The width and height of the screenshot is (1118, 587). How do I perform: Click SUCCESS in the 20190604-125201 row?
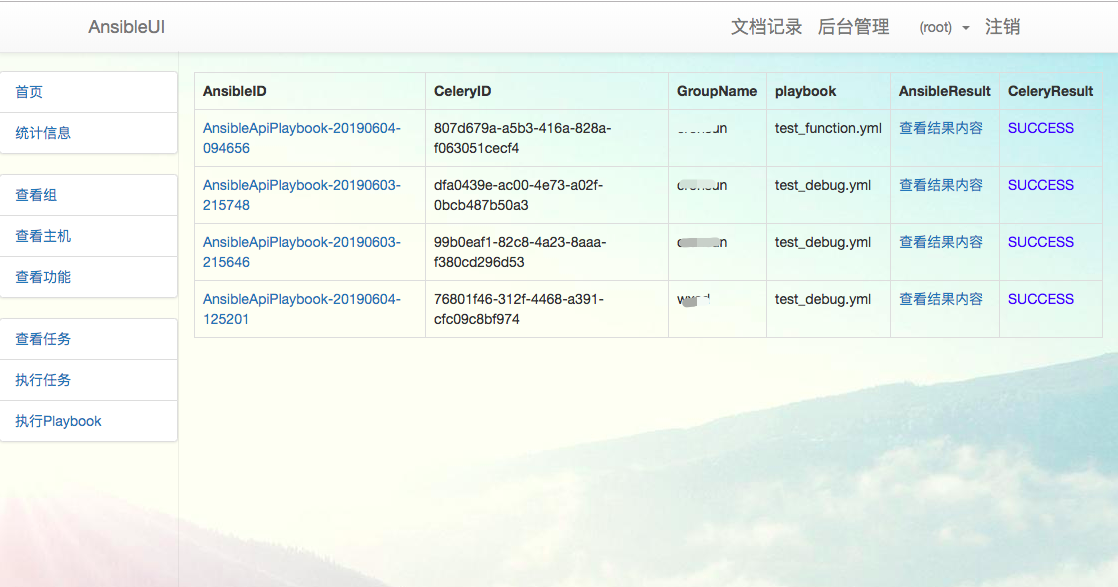point(1040,300)
